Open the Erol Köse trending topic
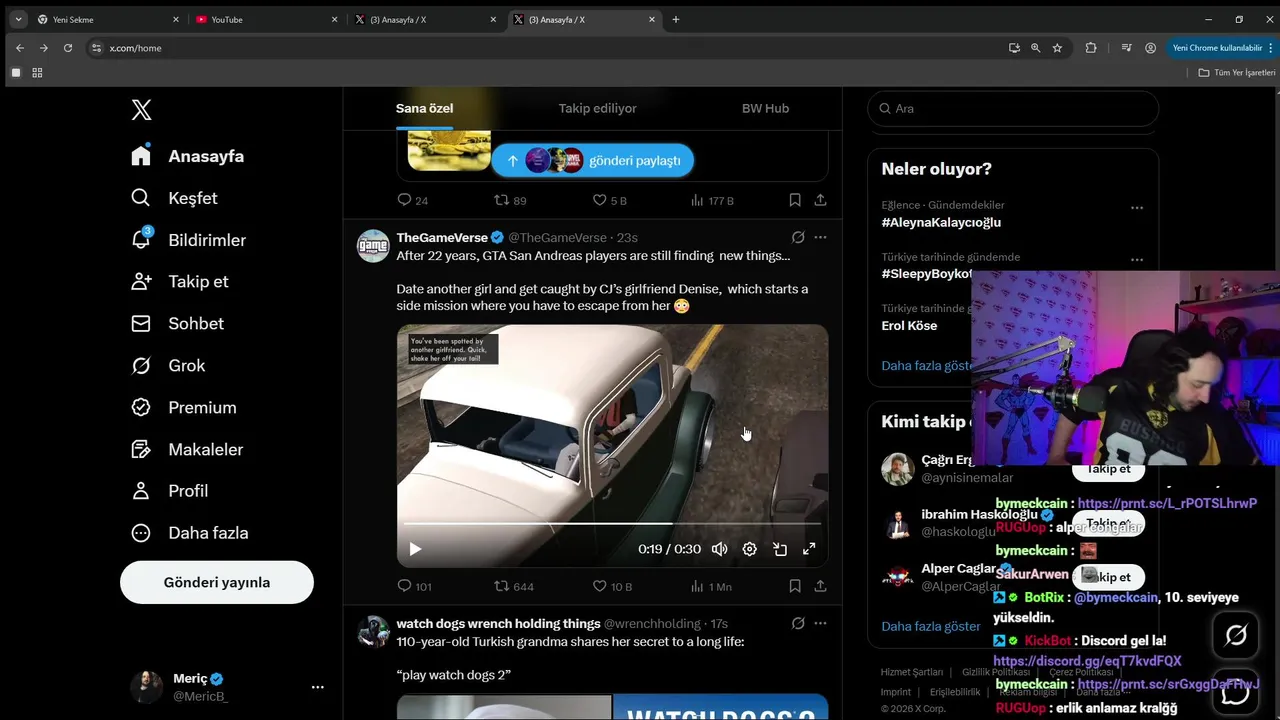 [x=909, y=326]
